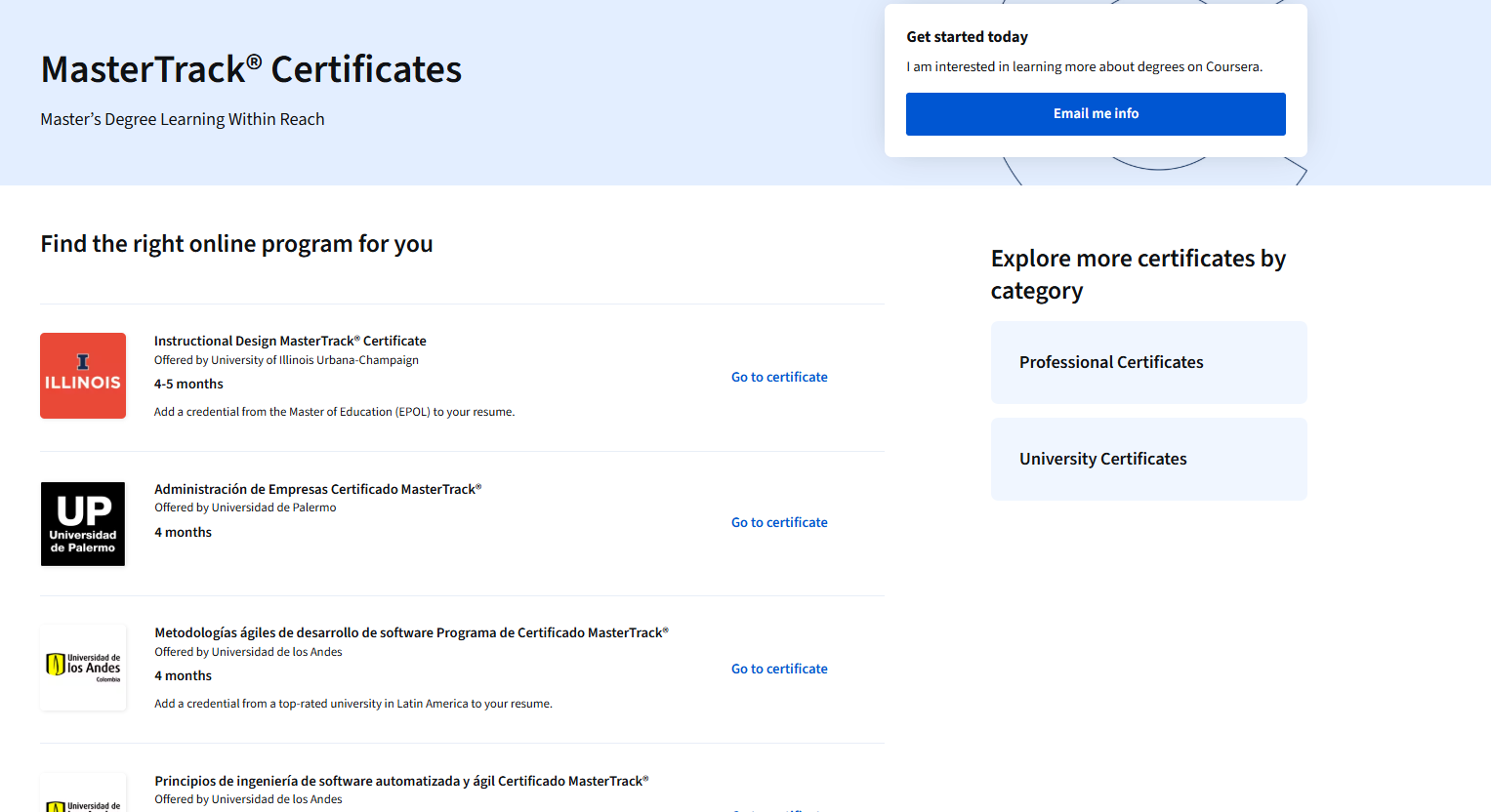Select the bottom Universidad de los Andes logo

pyautogui.click(x=82, y=795)
